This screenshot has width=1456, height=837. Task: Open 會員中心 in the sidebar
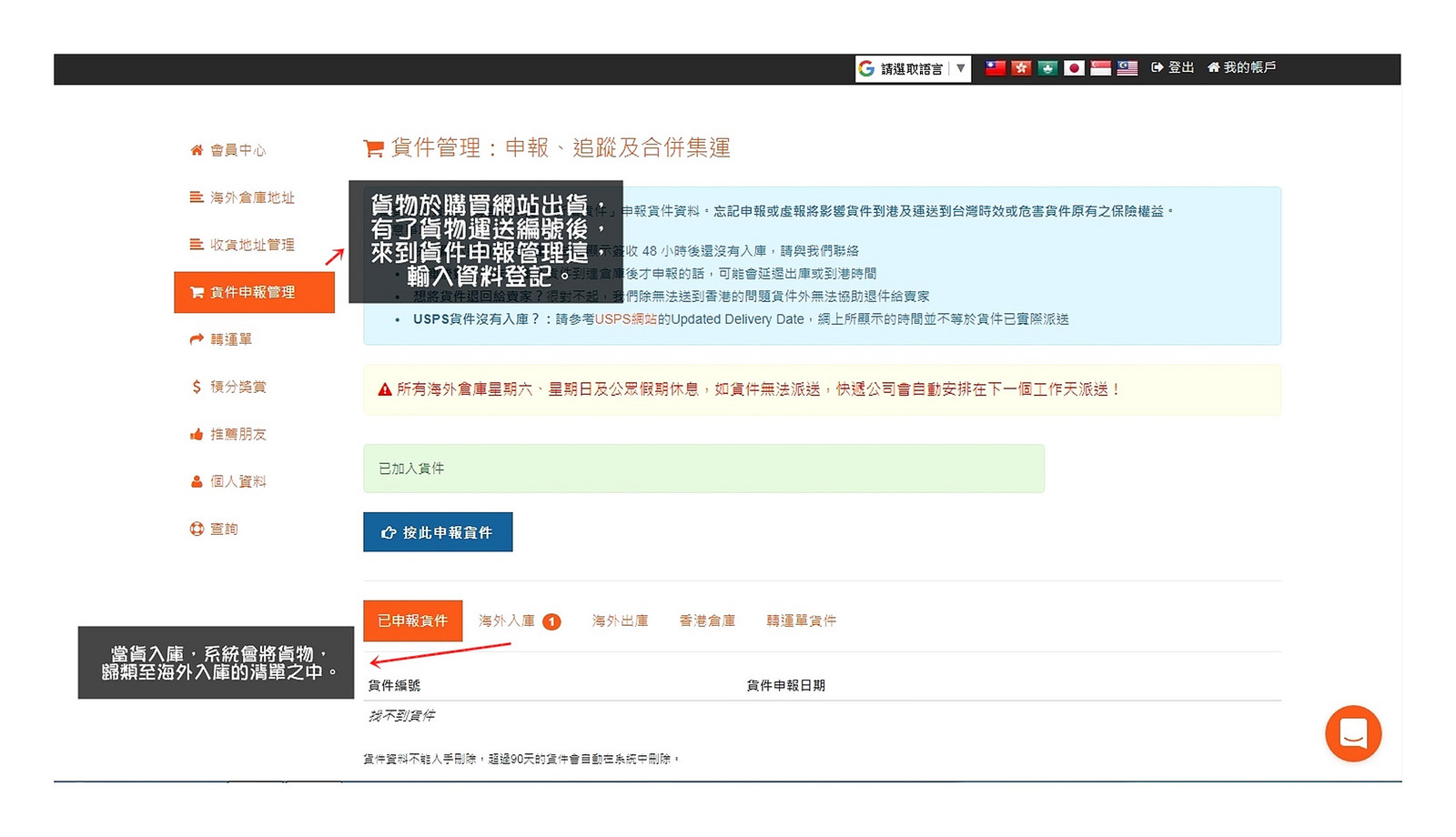(x=238, y=150)
